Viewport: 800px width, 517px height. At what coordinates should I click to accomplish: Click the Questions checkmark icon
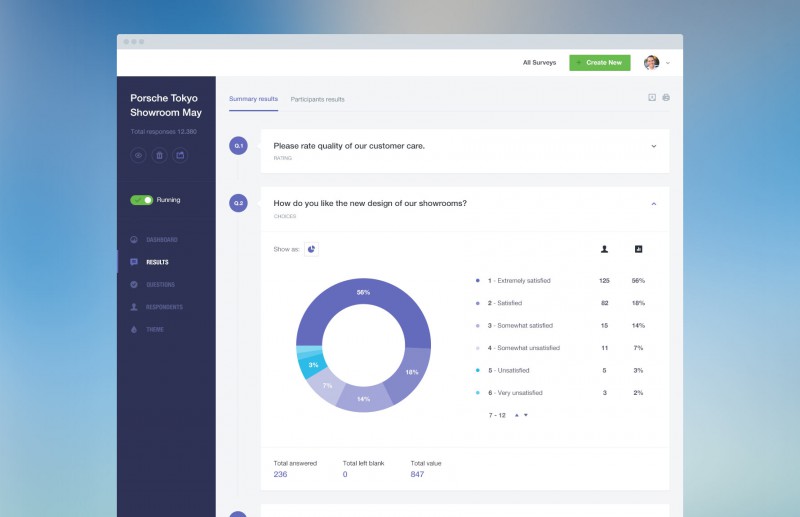tap(134, 284)
